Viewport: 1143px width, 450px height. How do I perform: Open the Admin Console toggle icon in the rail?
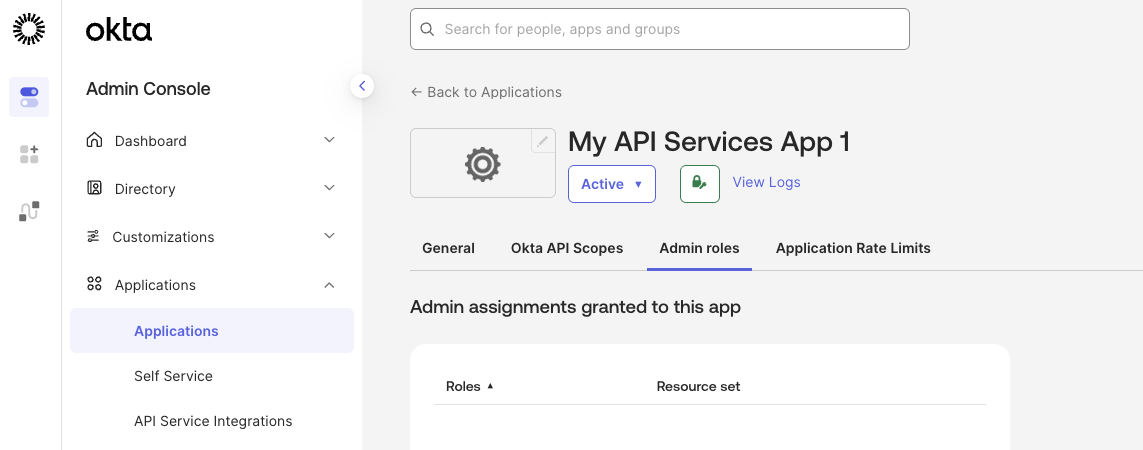pos(29,97)
